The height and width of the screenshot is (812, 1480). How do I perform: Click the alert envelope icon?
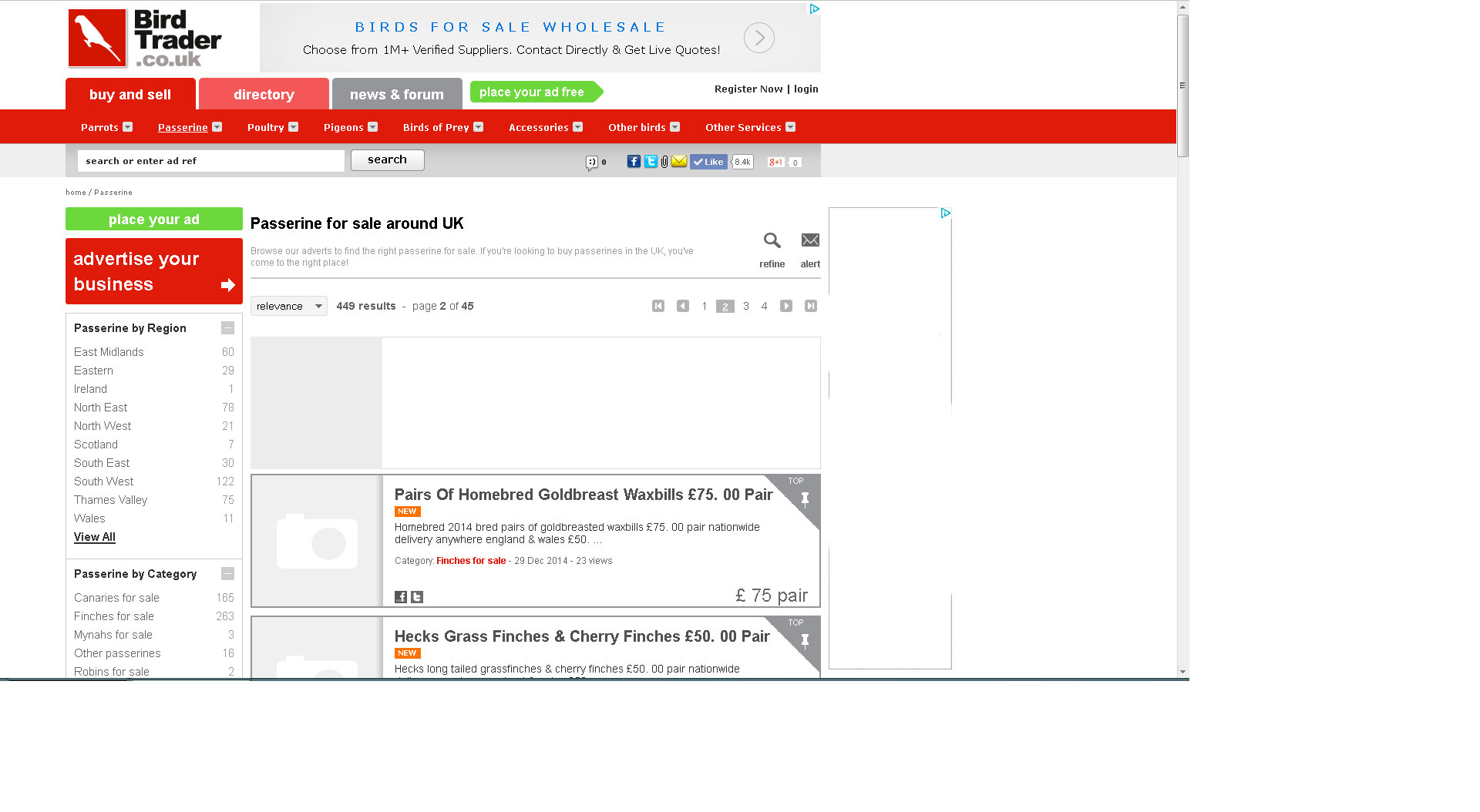click(810, 241)
